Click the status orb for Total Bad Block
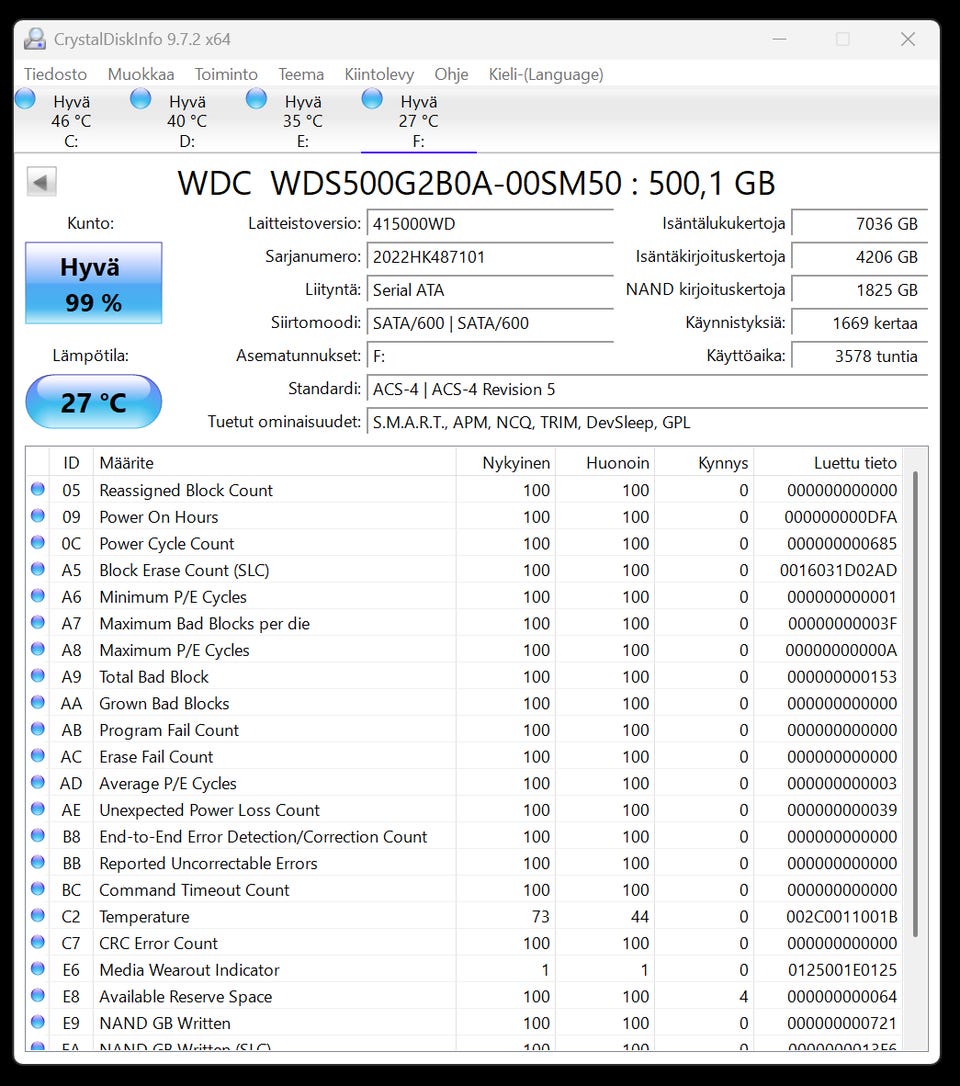 pyautogui.click(x=38, y=676)
